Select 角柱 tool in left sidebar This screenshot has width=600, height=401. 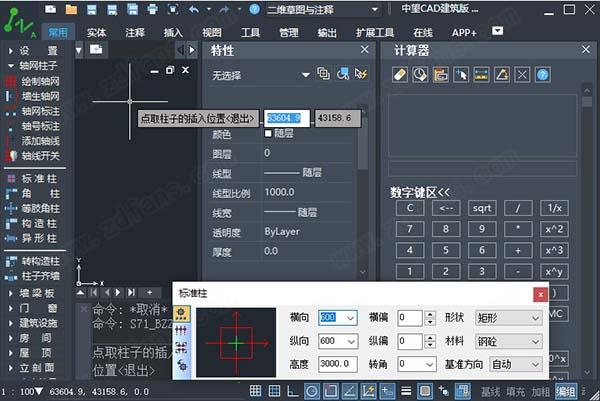(x=33, y=193)
